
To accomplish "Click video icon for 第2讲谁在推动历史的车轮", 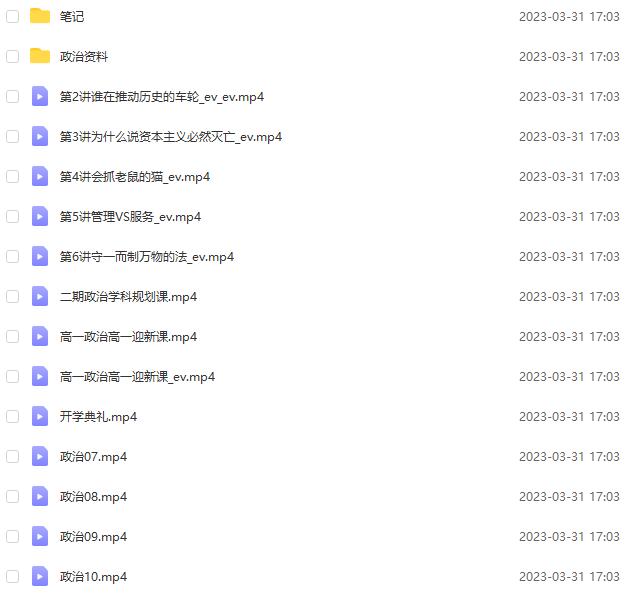I will tap(40, 96).
